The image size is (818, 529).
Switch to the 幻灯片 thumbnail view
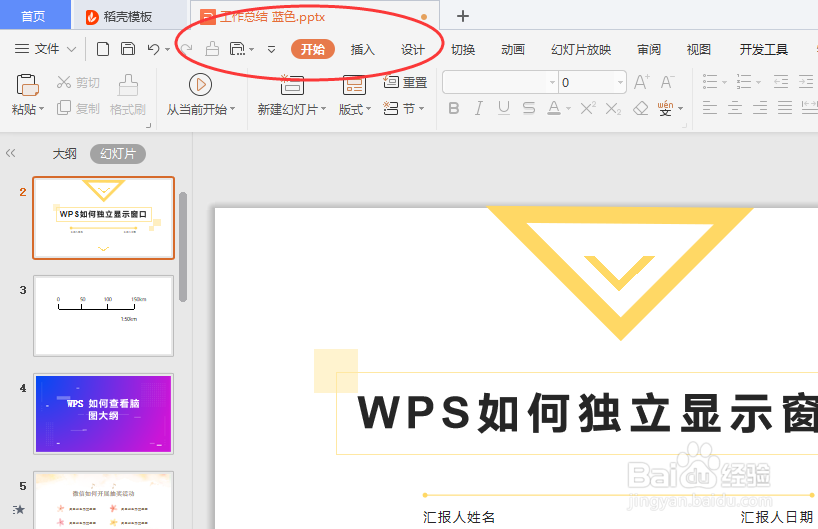click(x=118, y=153)
